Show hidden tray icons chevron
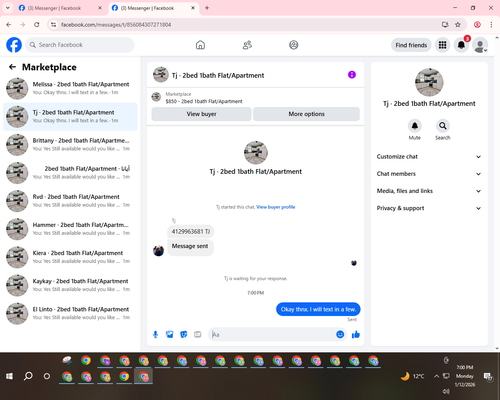Image resolution: width=500 pixels, height=400 pixels. pos(436,376)
